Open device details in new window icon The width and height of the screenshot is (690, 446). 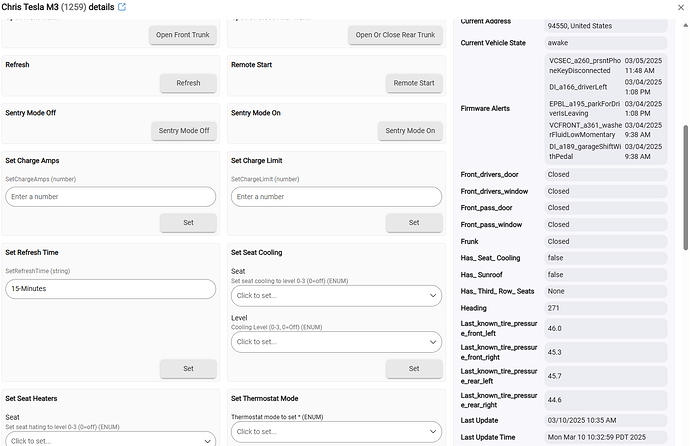tap(122, 7)
